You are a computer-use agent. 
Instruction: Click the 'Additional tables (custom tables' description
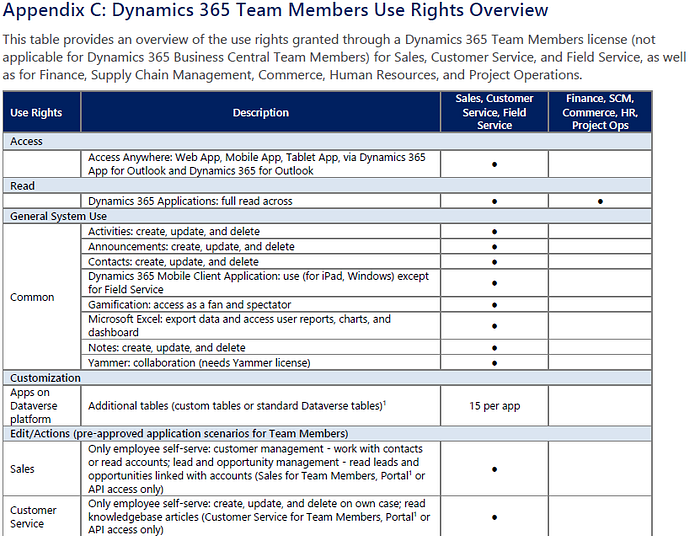(x=261, y=405)
